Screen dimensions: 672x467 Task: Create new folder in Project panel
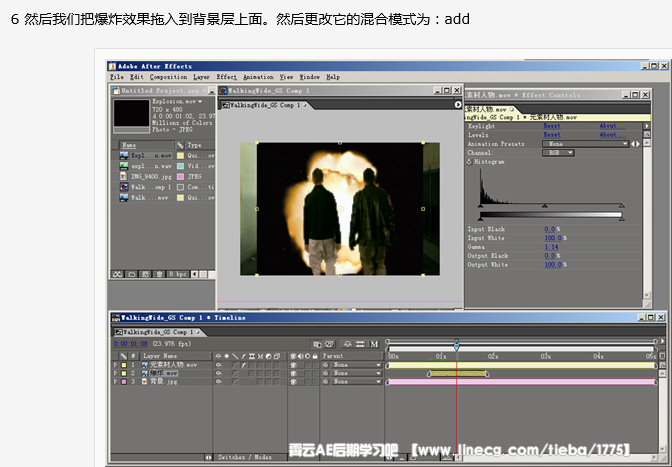132,274
